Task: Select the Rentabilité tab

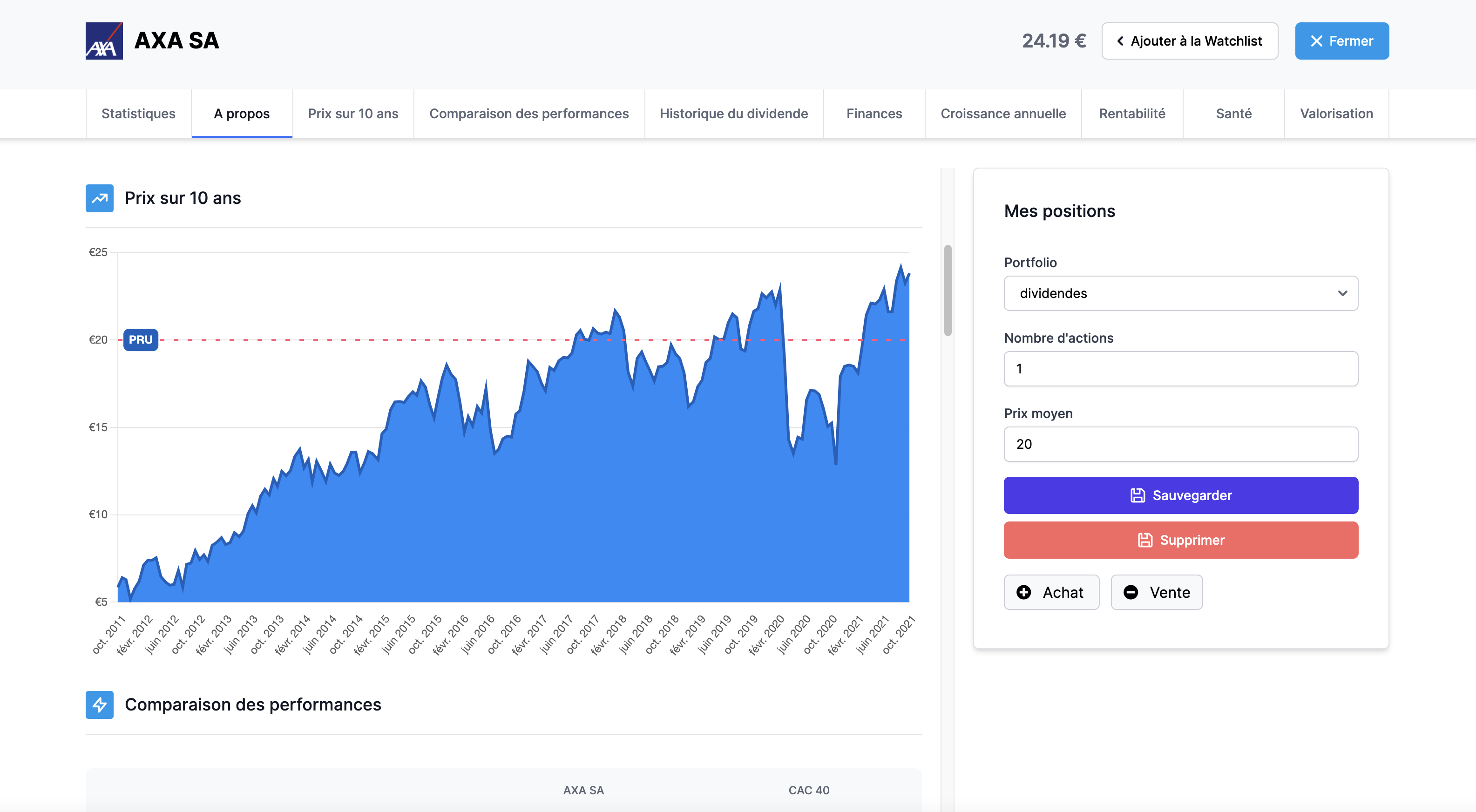Action: pos(1131,114)
